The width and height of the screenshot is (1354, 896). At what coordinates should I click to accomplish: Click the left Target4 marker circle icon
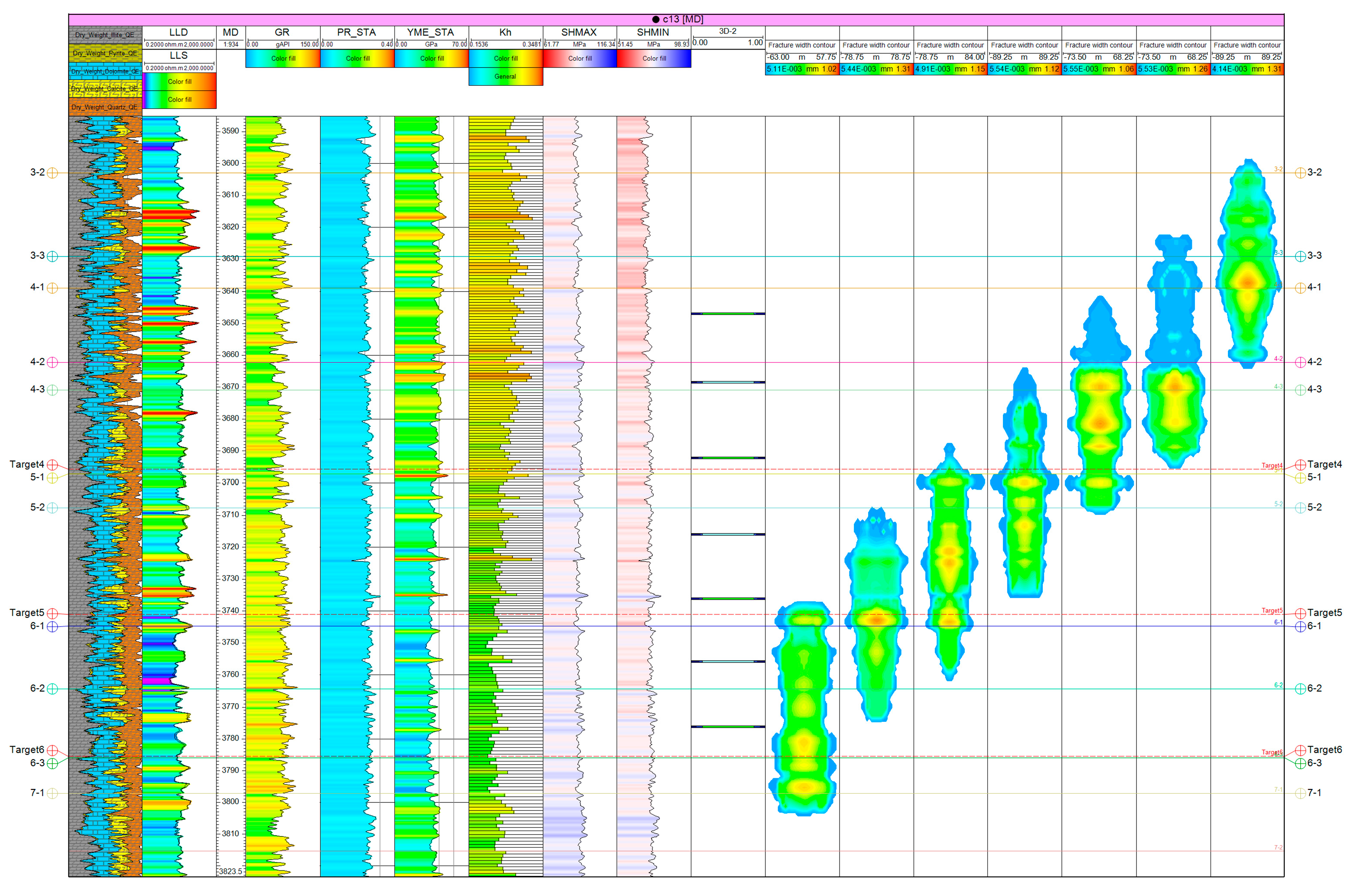coord(52,464)
